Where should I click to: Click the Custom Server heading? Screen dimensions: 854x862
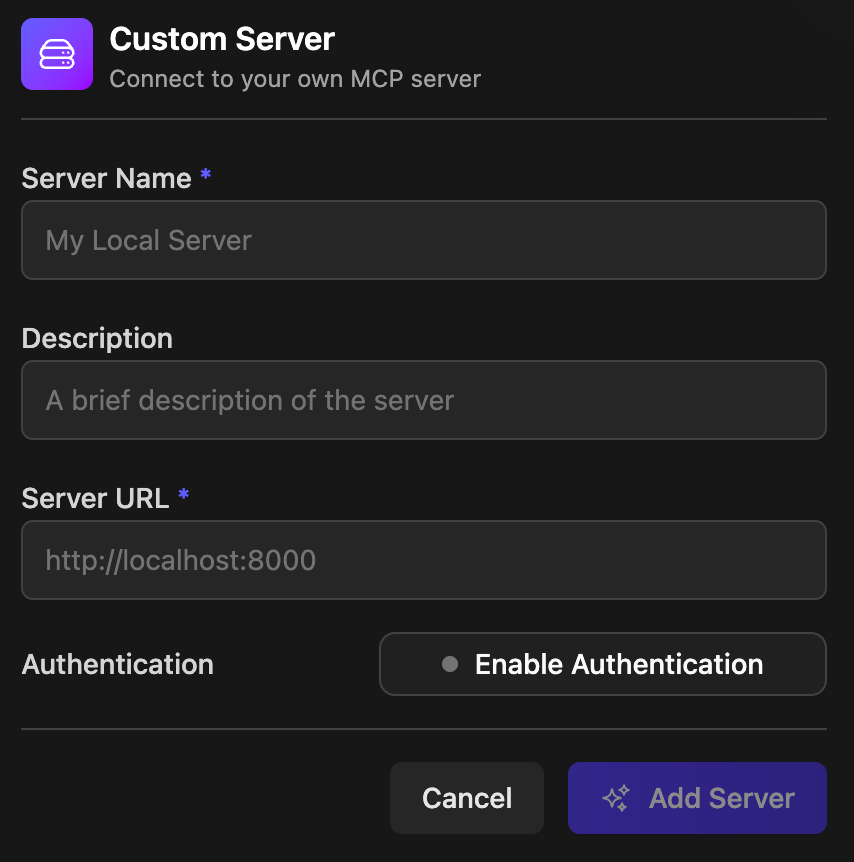click(x=222, y=40)
